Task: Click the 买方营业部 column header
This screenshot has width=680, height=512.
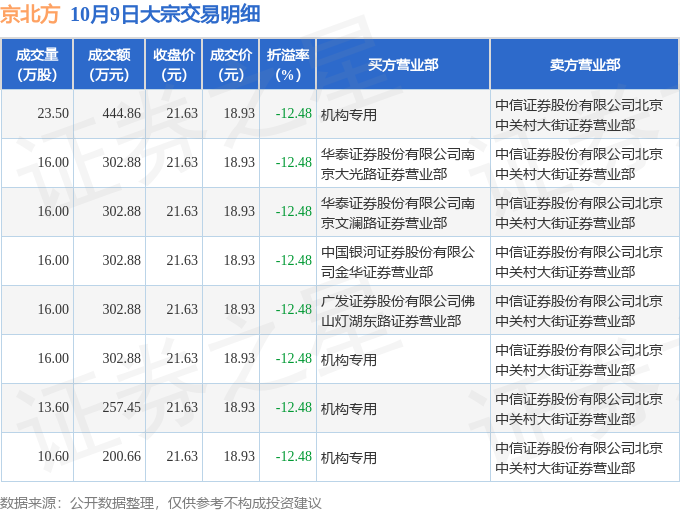Action: point(402,64)
